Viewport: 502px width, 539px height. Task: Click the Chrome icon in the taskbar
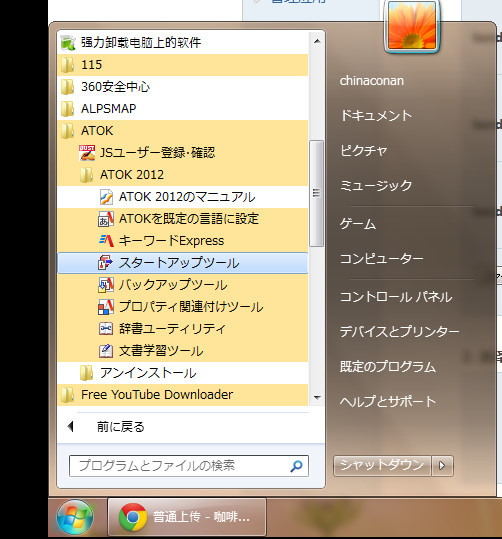(133, 517)
